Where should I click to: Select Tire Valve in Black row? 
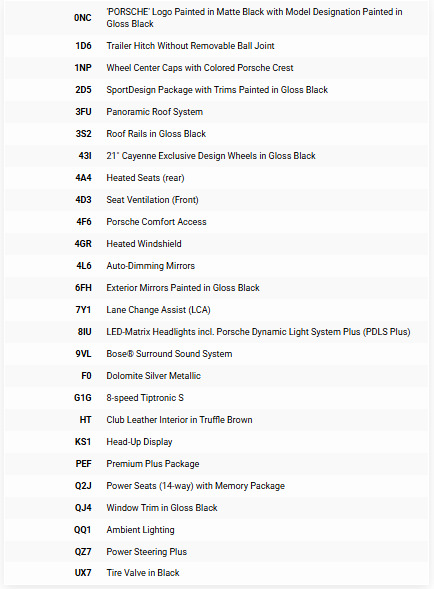pos(217,573)
